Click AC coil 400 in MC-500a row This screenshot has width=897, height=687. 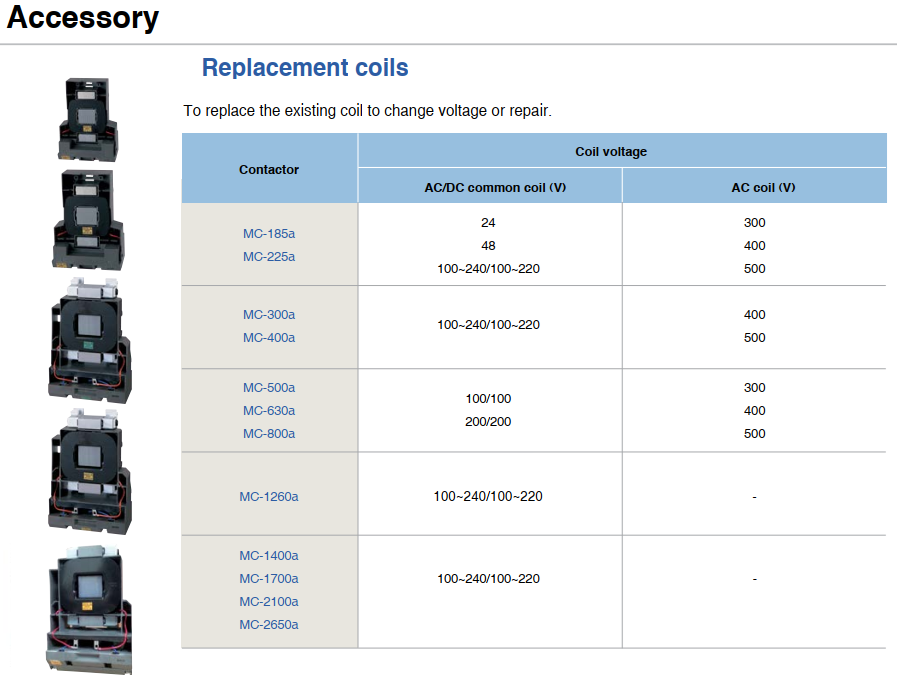[755, 411]
